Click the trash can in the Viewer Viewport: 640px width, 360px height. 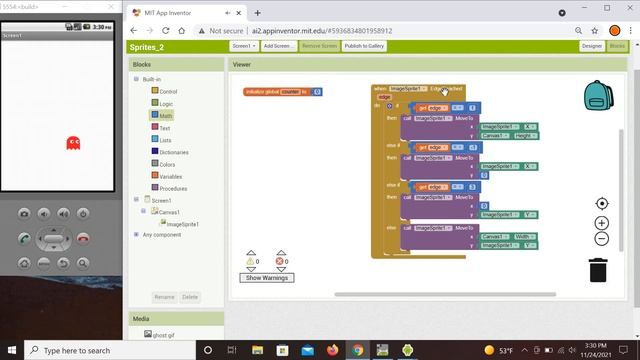click(598, 270)
